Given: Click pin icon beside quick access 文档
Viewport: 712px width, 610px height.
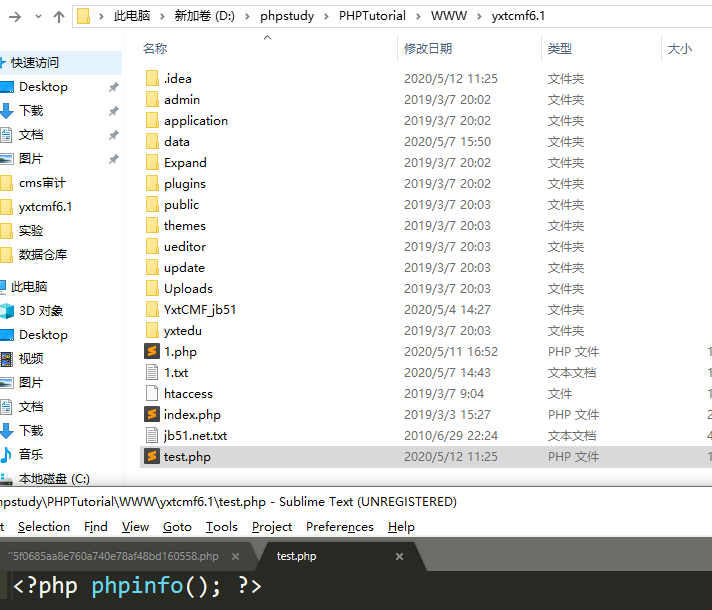Looking at the screenshot, I should click(114, 135).
